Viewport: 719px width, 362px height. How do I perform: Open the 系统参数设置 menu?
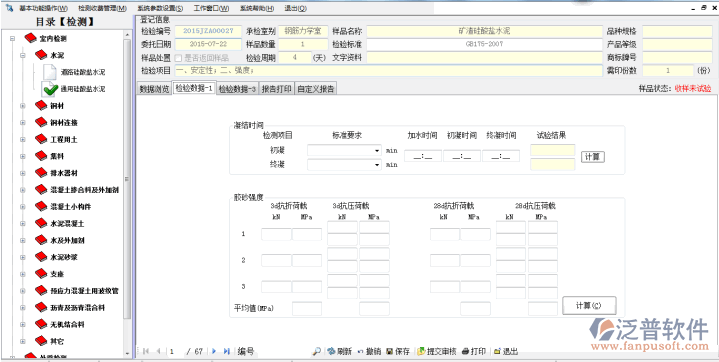(160, 8)
